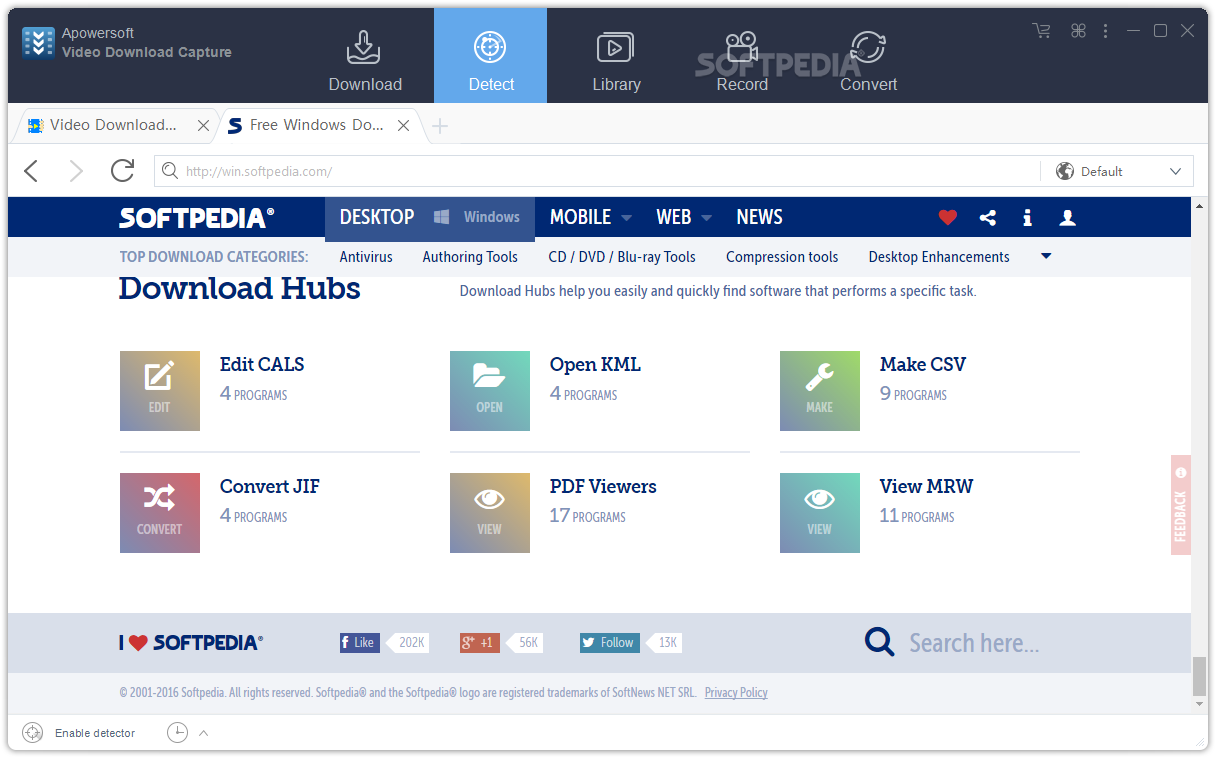
Task: Expand the WEB menu arrow
Action: pyautogui.click(x=706, y=218)
